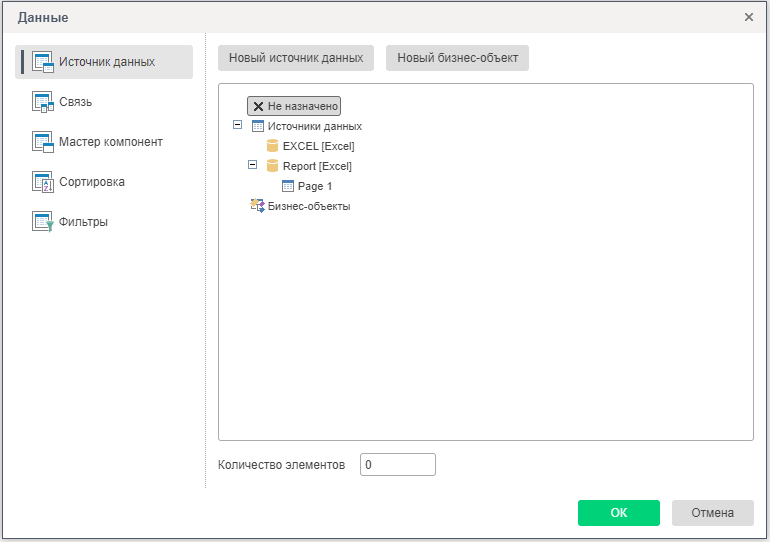Switch to Фильтры section
770x542 pixels.
pyautogui.click(x=83, y=222)
